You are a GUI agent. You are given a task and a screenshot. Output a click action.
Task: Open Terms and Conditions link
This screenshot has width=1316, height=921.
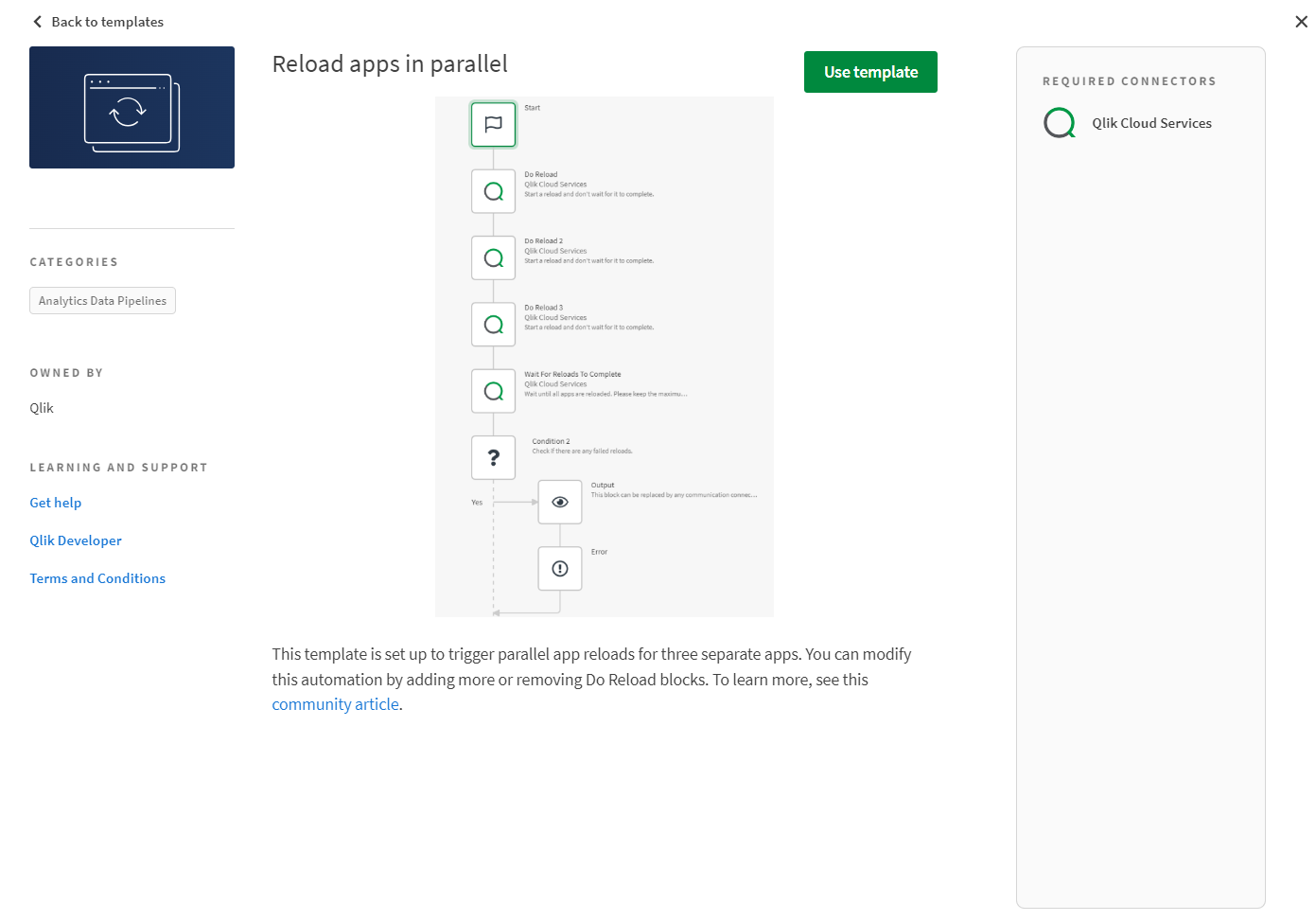(97, 578)
